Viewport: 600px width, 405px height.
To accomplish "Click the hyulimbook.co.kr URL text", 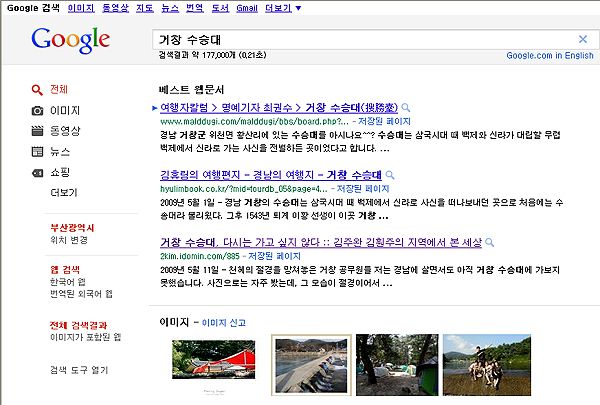I will click(x=244, y=189).
